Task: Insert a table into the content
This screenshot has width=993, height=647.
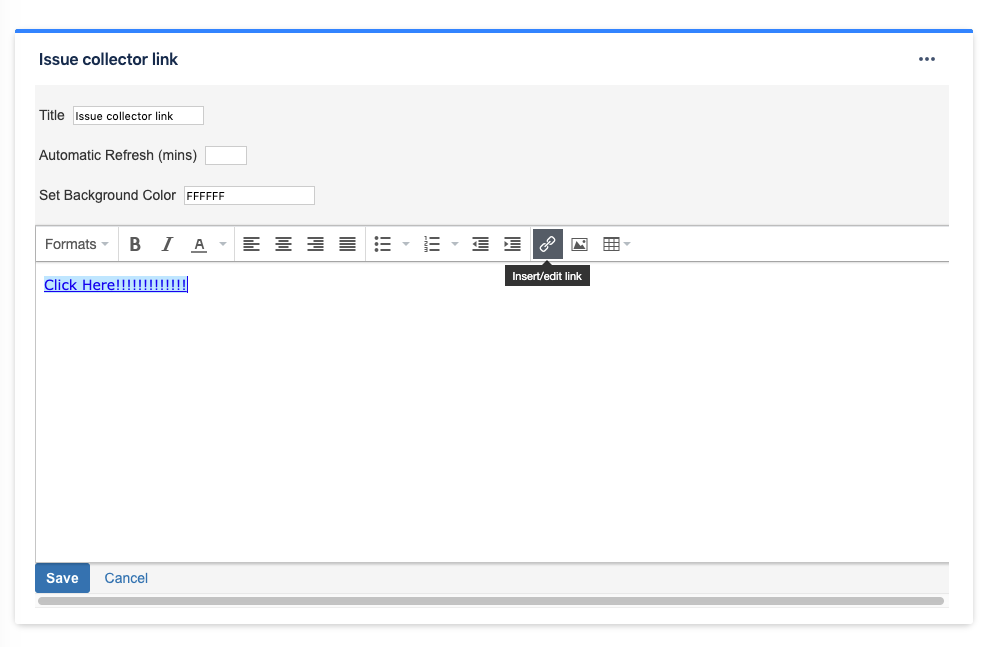Action: coord(611,243)
